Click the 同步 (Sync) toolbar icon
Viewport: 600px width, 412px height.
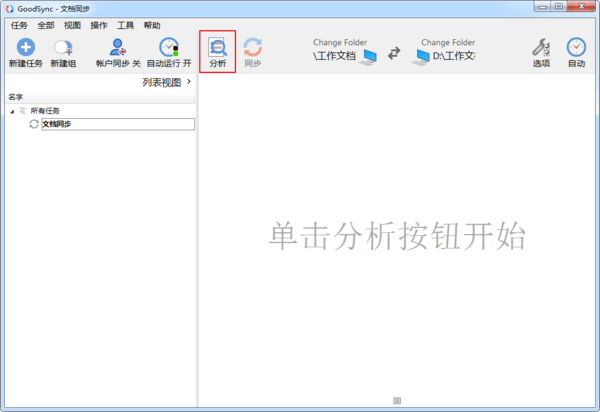coord(253,50)
